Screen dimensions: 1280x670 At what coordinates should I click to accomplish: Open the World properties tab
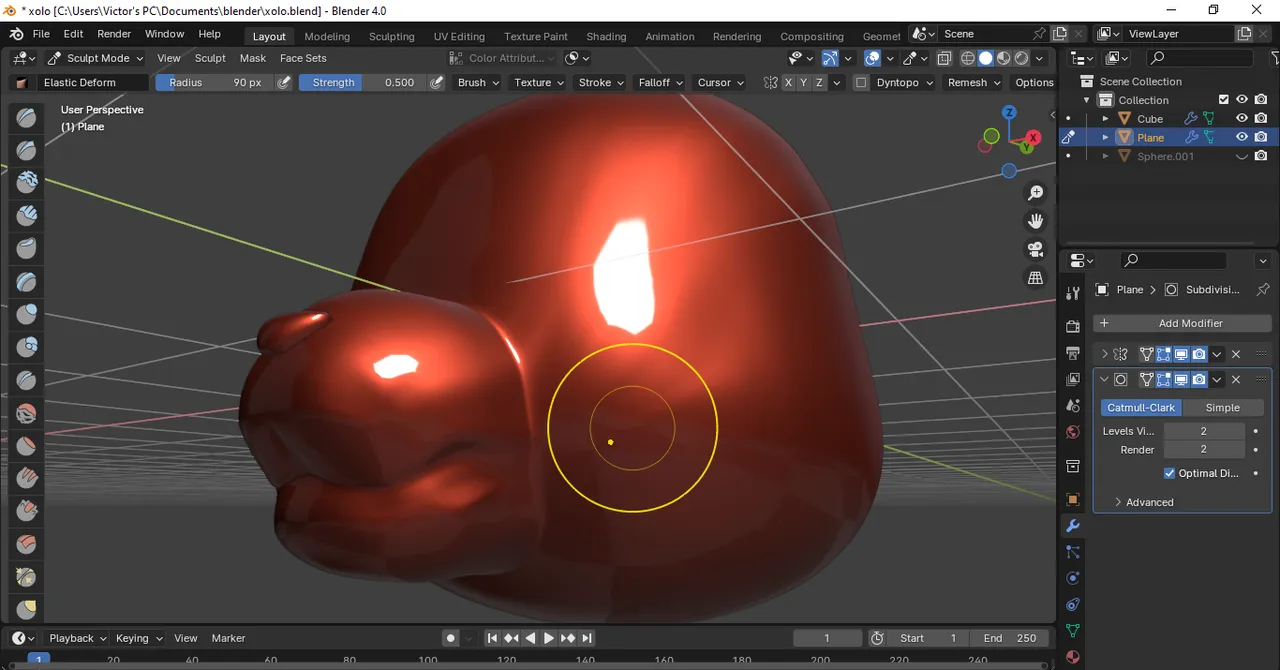point(1073,432)
